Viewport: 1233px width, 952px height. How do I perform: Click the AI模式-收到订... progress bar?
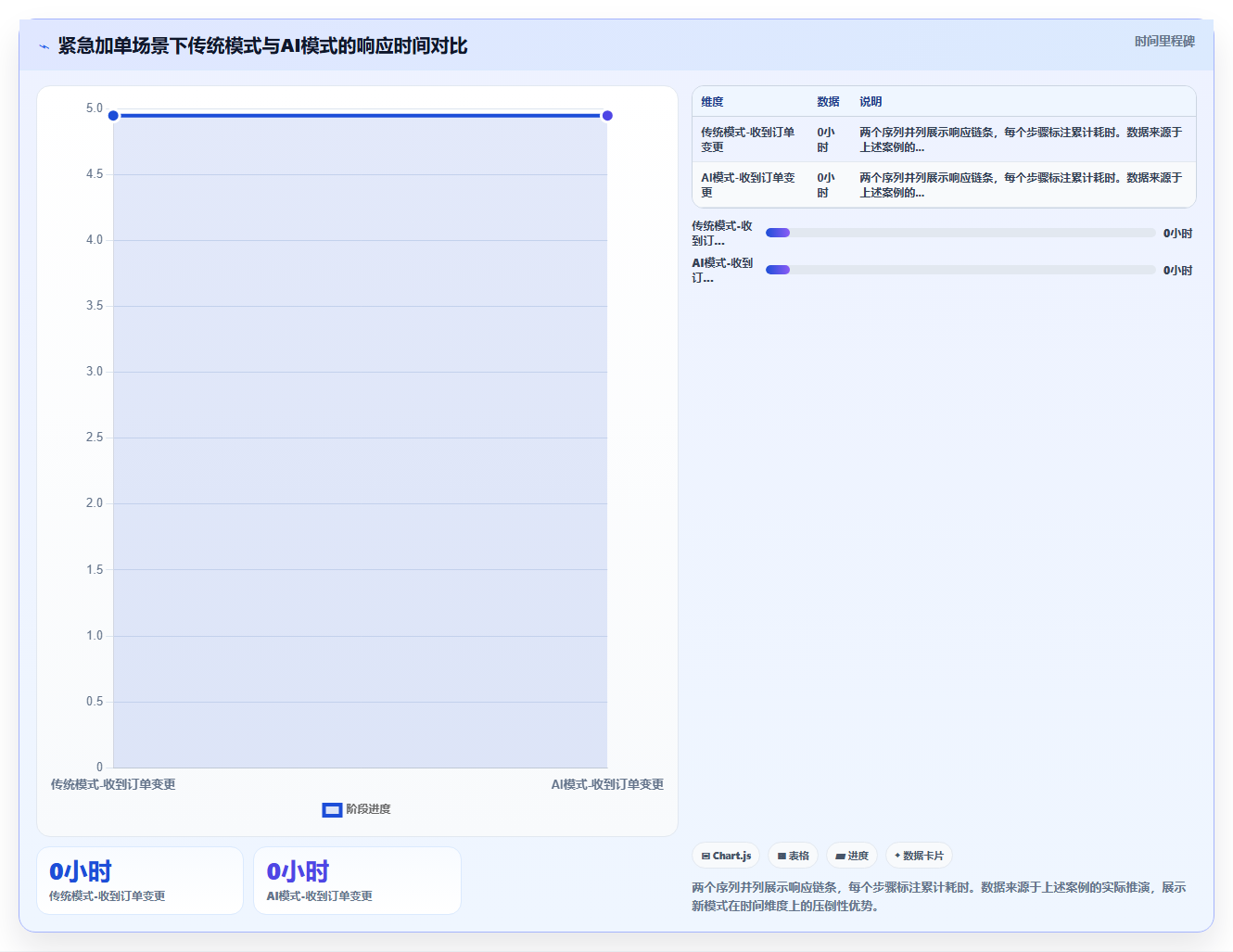pos(960,270)
